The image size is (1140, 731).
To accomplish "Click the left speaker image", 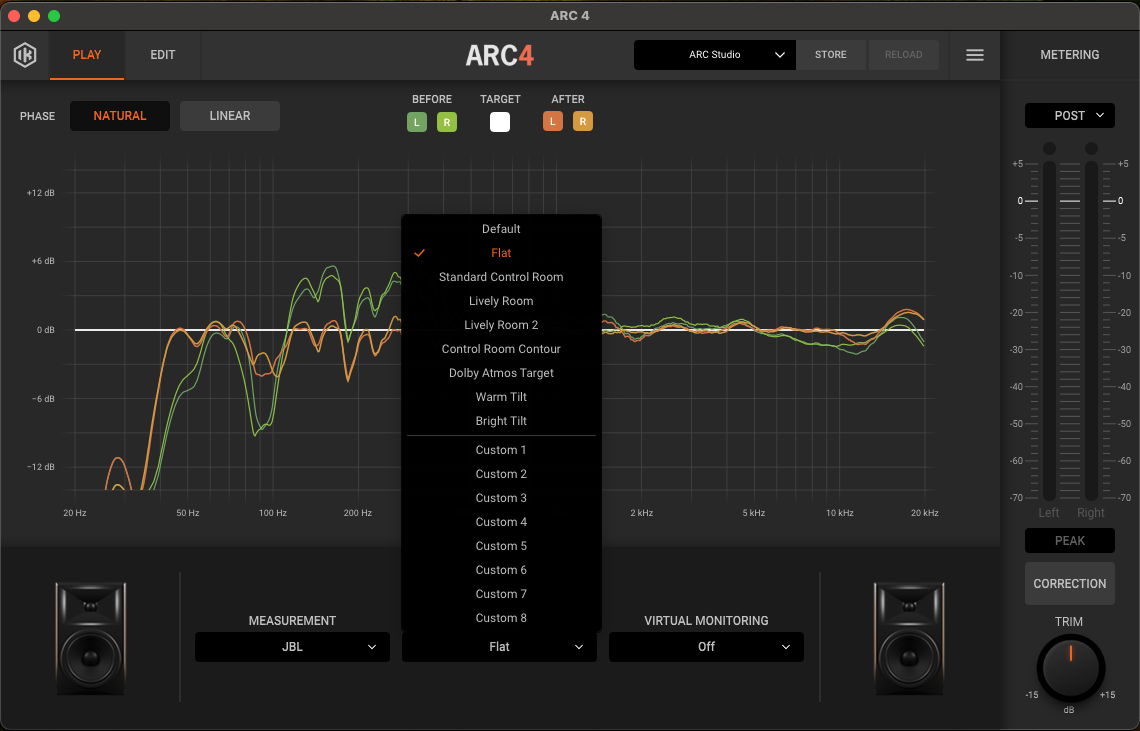I will [x=90, y=638].
